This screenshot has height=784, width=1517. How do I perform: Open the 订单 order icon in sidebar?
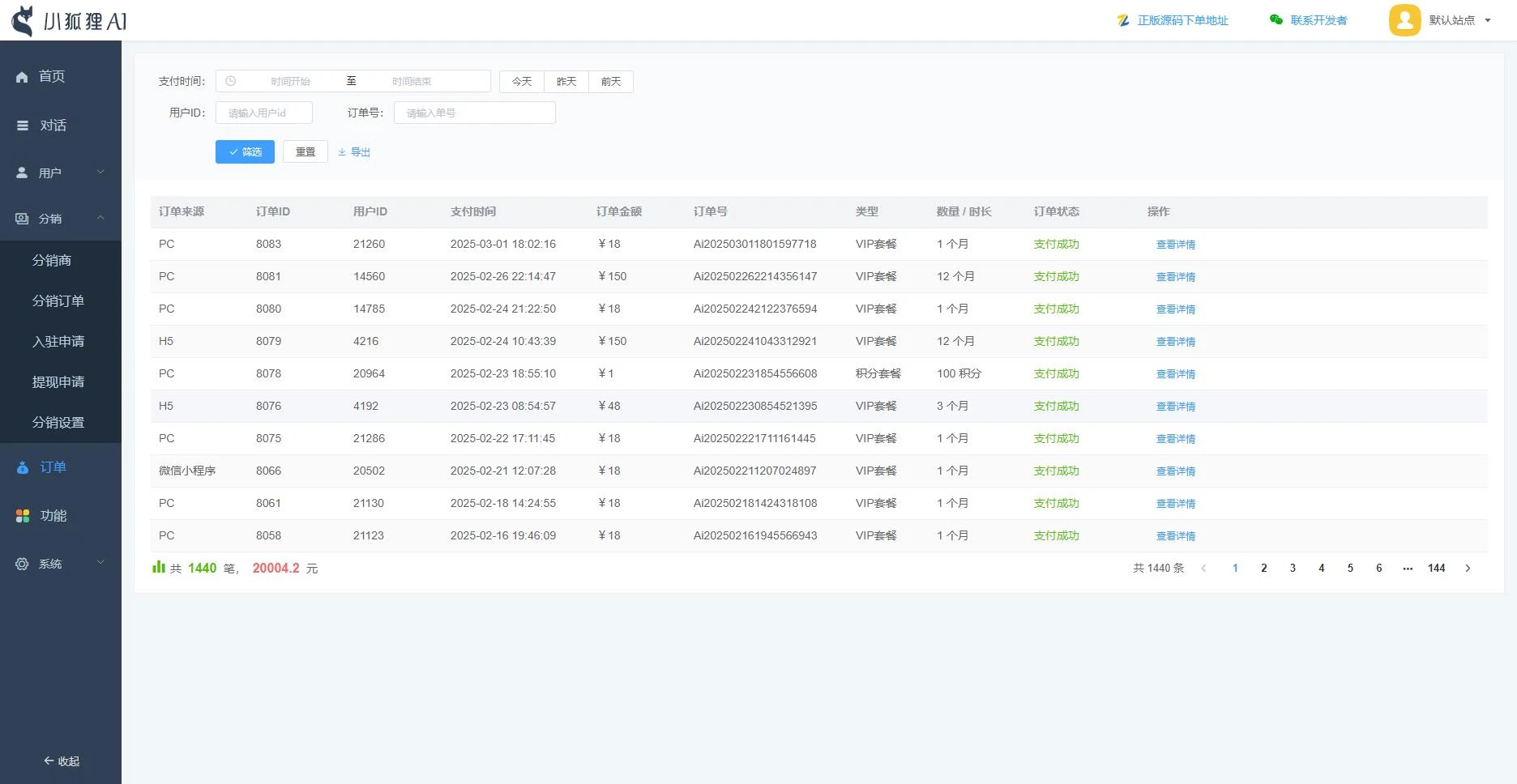click(x=22, y=467)
